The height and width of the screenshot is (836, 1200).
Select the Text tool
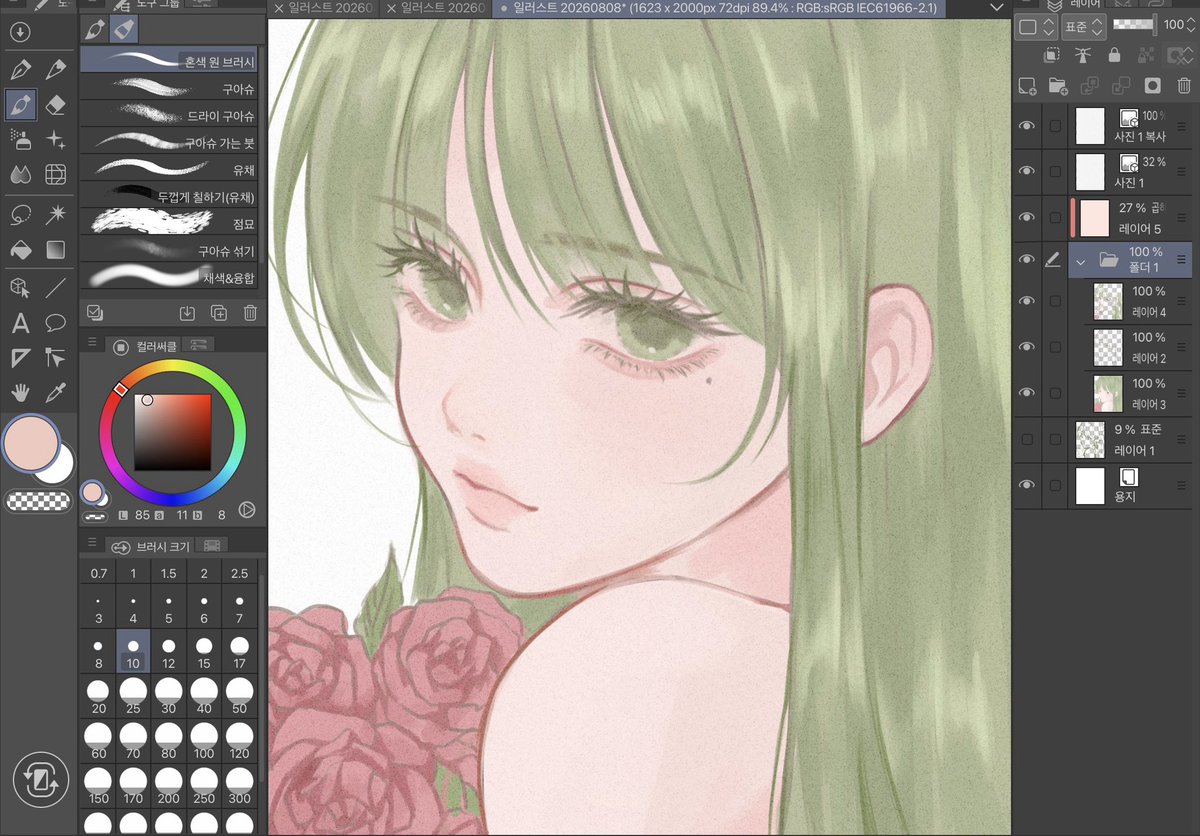click(x=20, y=323)
